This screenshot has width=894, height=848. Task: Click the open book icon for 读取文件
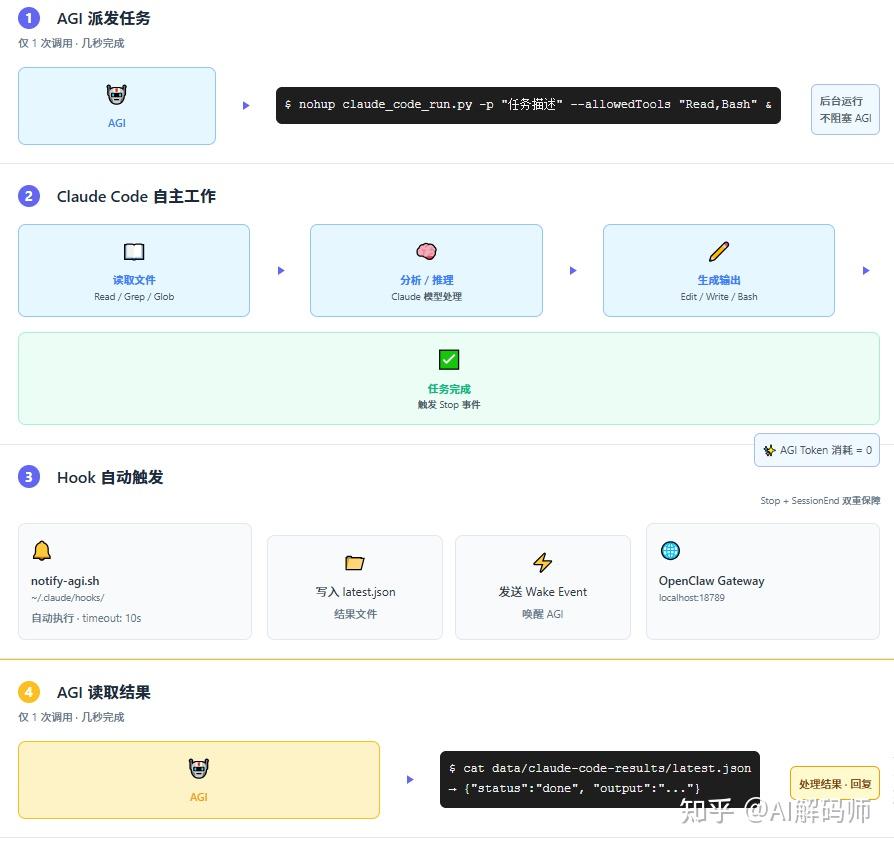click(x=134, y=251)
